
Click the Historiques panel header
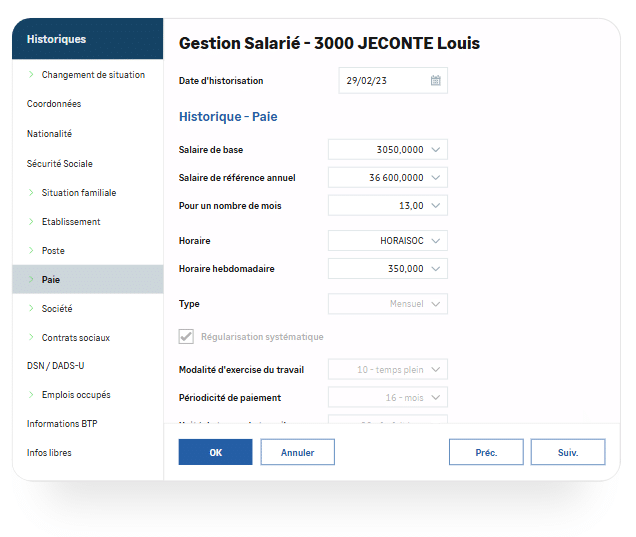click(x=88, y=39)
